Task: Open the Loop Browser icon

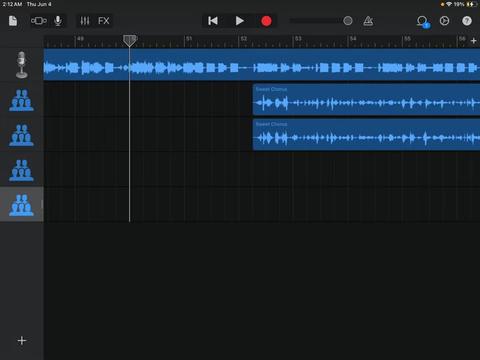Action: coord(423,22)
